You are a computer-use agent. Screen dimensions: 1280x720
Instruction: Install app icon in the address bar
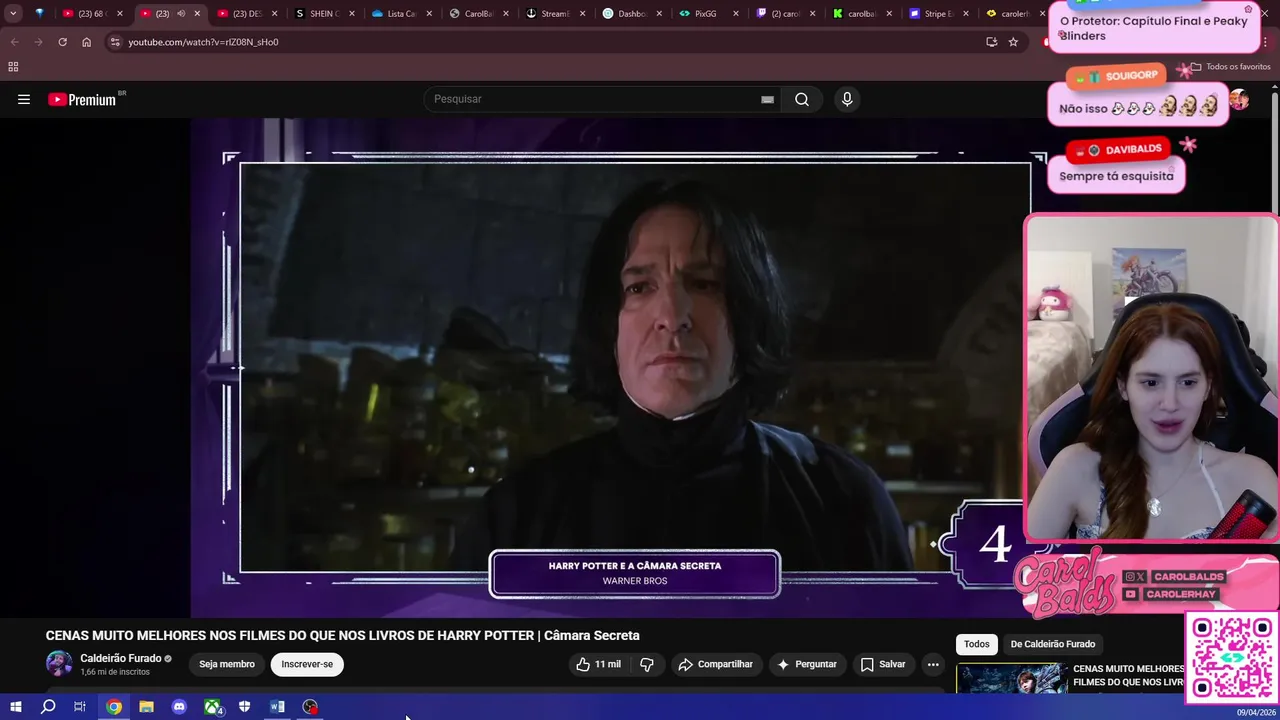(992, 42)
